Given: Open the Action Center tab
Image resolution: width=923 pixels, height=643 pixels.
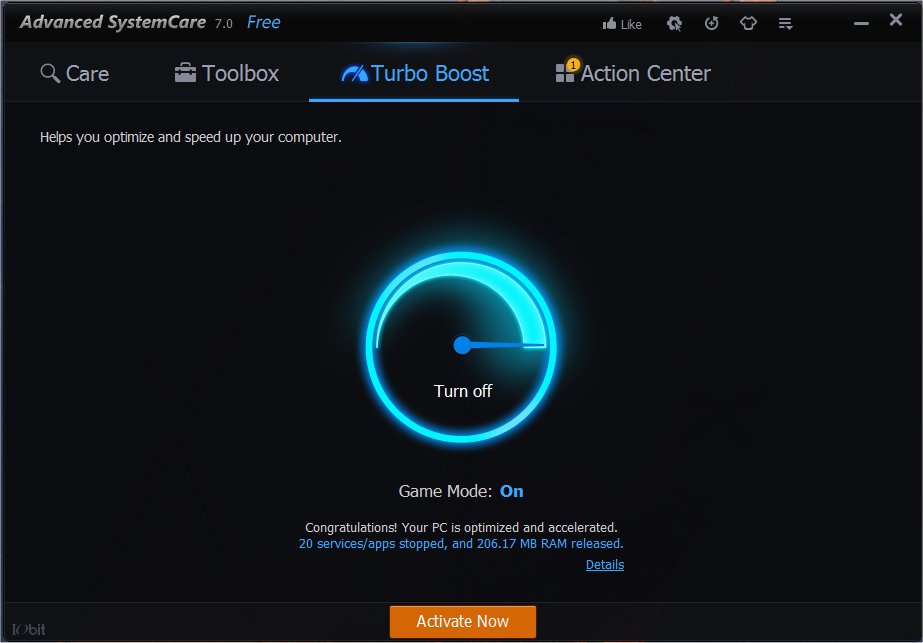Looking at the screenshot, I should tap(633, 74).
